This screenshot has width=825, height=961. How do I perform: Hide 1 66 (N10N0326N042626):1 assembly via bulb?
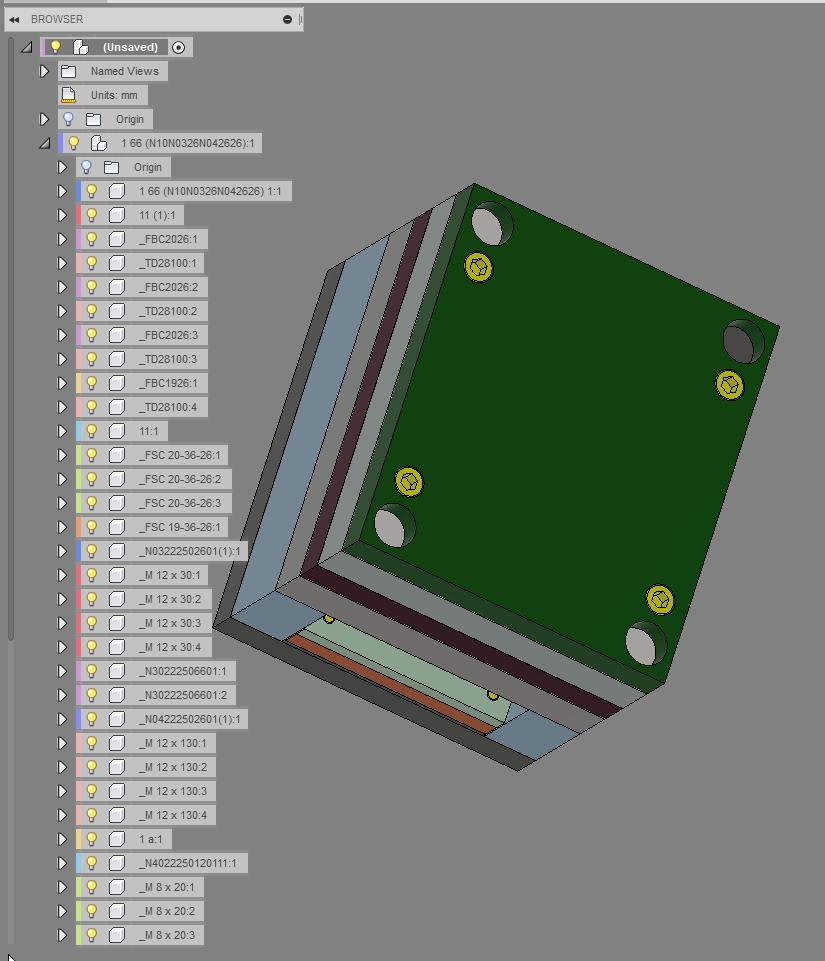pos(74,143)
